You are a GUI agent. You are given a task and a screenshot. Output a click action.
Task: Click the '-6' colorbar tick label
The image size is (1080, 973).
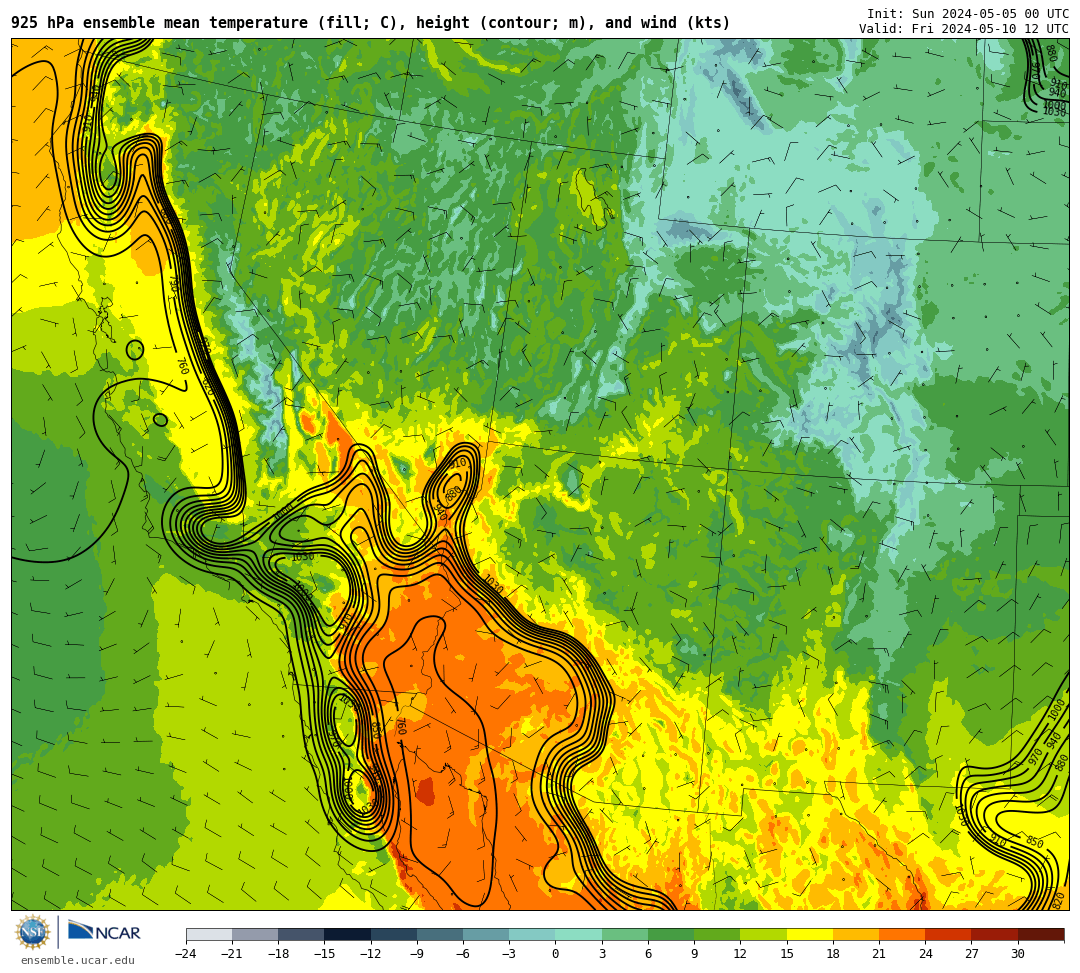click(463, 954)
